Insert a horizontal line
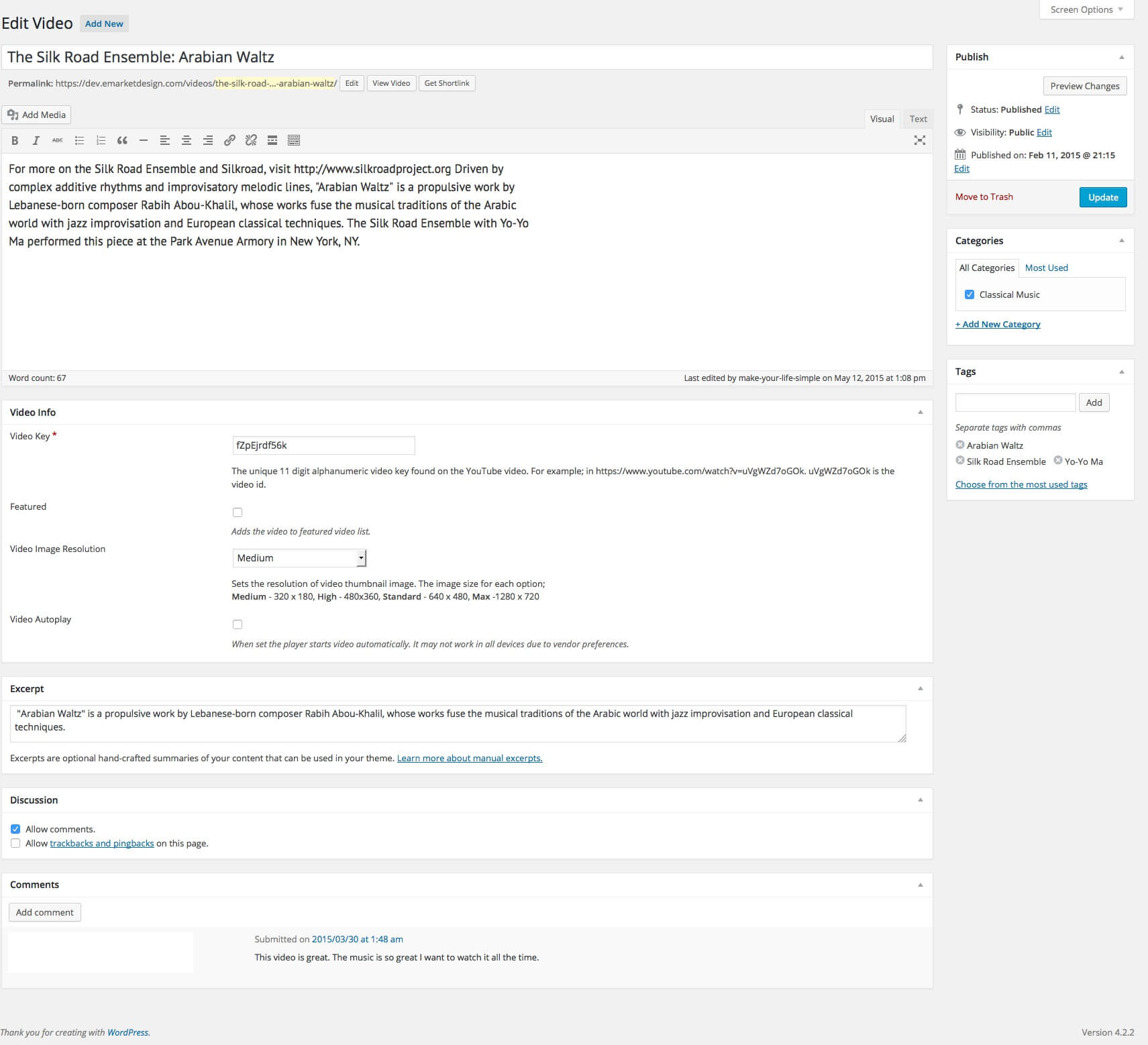The height and width of the screenshot is (1045, 1148). click(x=143, y=140)
